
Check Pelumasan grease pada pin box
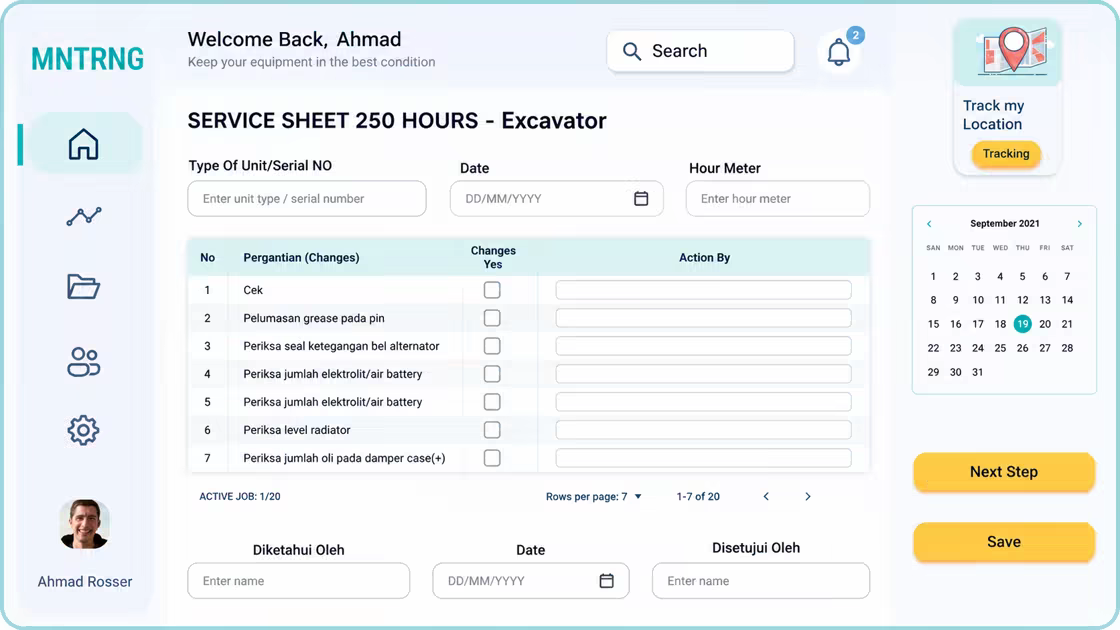pos(492,318)
